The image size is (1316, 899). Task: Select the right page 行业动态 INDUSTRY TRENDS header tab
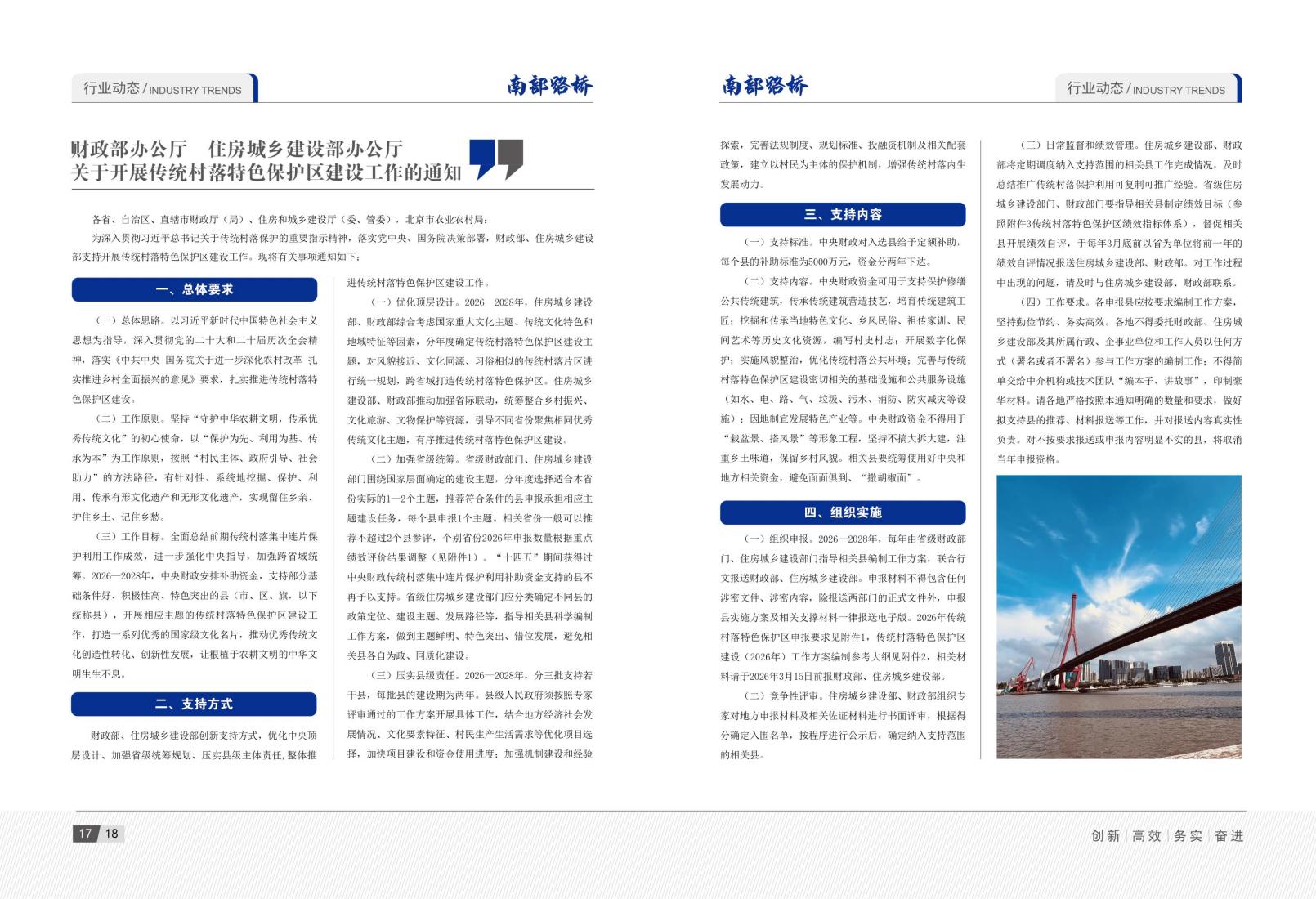(1148, 88)
